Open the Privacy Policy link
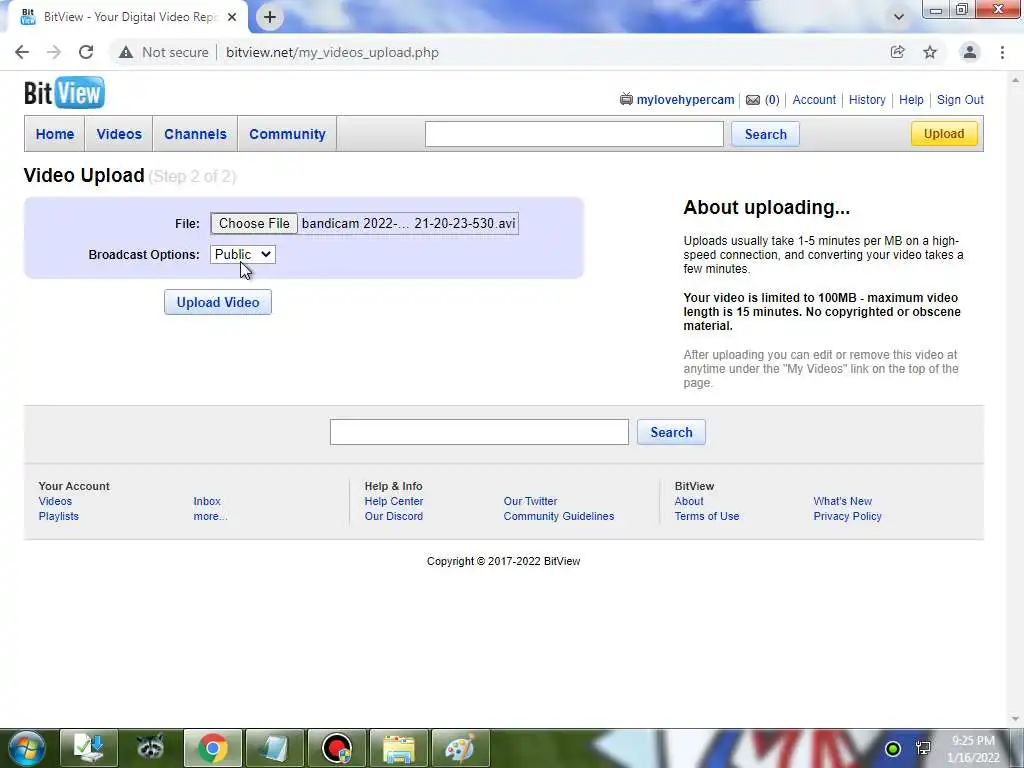Image resolution: width=1024 pixels, height=768 pixels. click(848, 516)
